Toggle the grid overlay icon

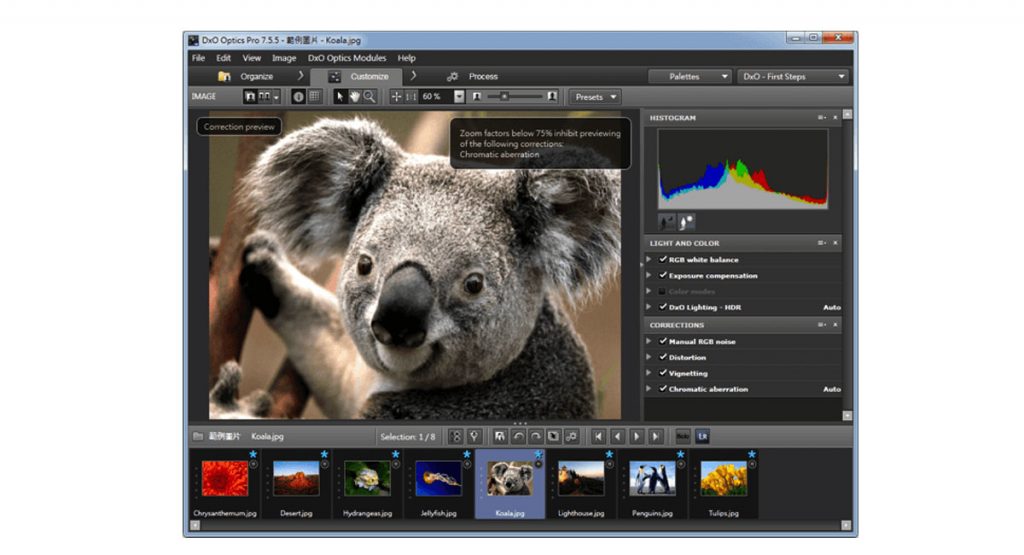click(x=314, y=97)
